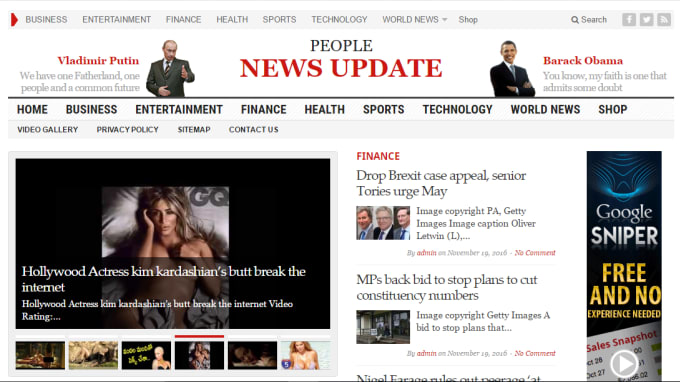Open the CONTACT US page
Image resolution: width=680 pixels, height=382 pixels.
tap(254, 130)
